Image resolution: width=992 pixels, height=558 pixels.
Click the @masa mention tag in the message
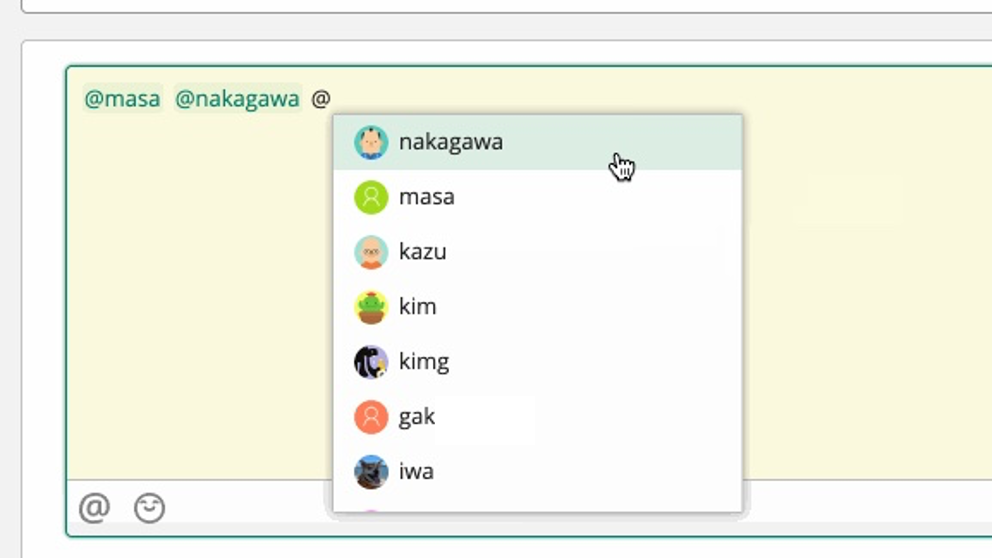click(122, 99)
